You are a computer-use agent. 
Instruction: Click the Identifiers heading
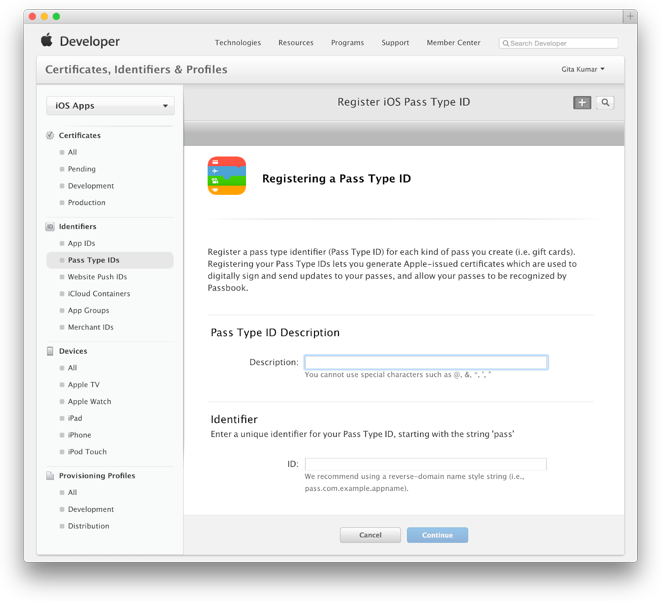point(78,226)
